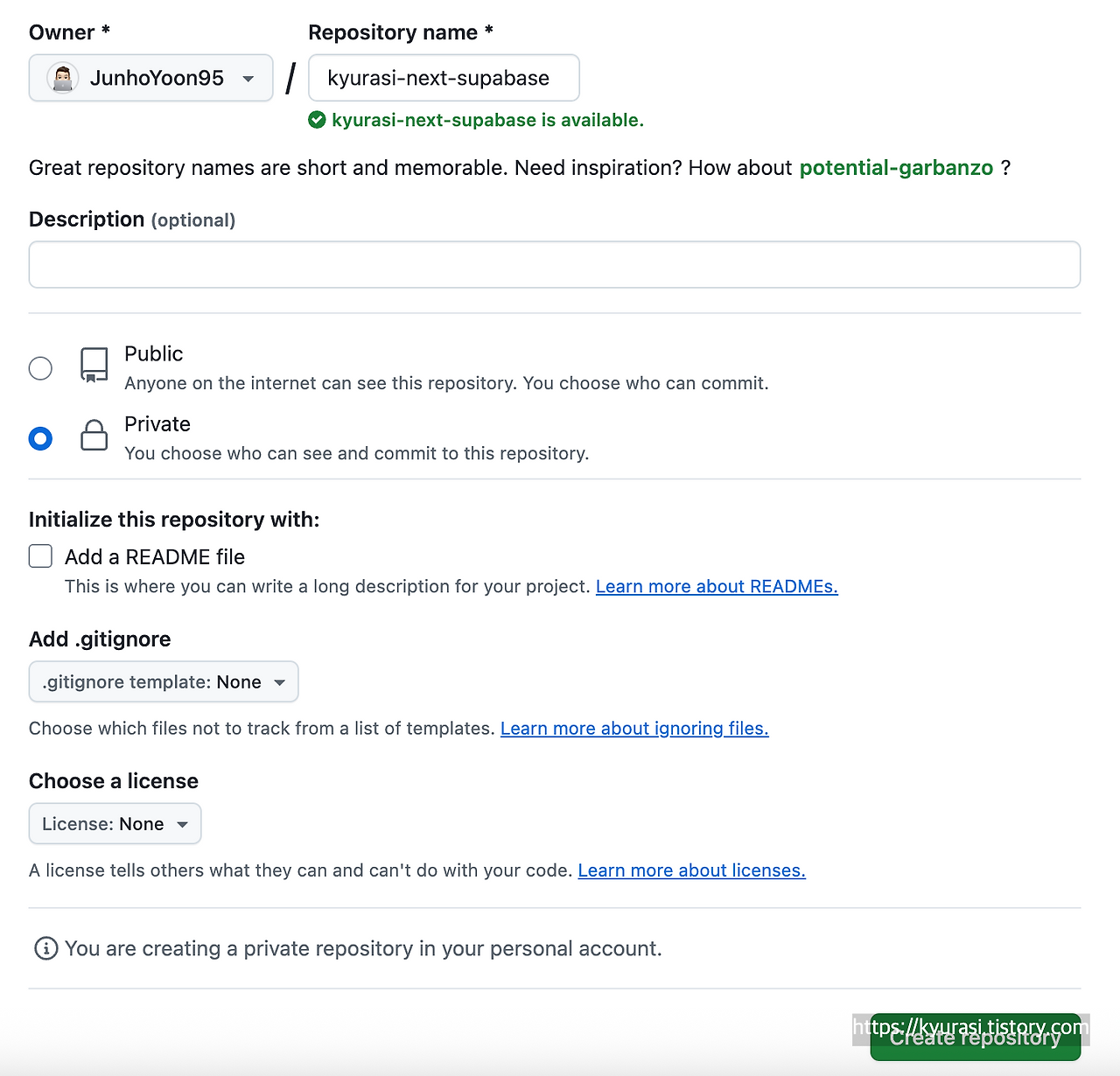
Task: Select the Public radio button
Action: pyautogui.click(x=40, y=368)
